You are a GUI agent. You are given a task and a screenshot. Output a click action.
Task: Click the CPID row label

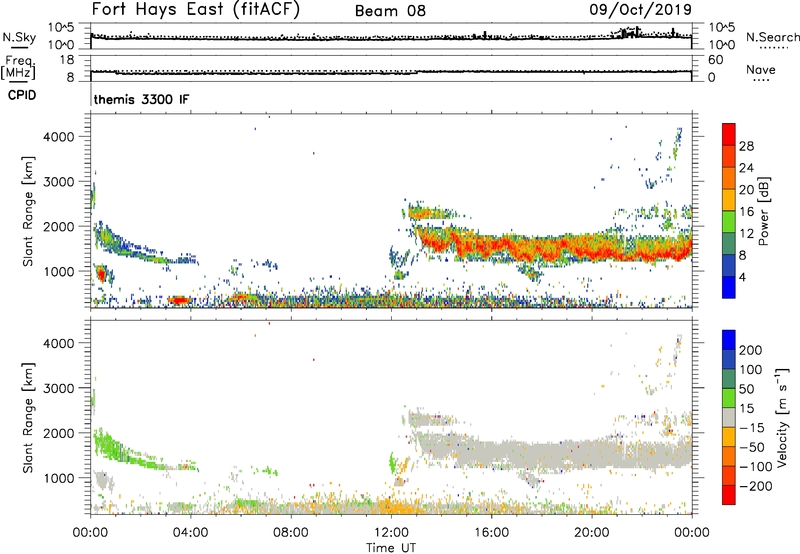[x=21, y=95]
